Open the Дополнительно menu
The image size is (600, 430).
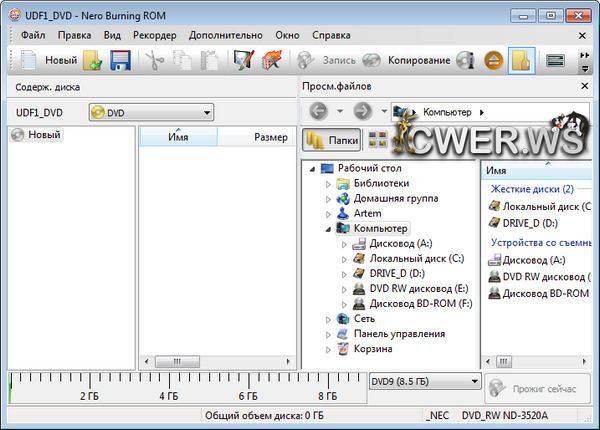click(226, 35)
